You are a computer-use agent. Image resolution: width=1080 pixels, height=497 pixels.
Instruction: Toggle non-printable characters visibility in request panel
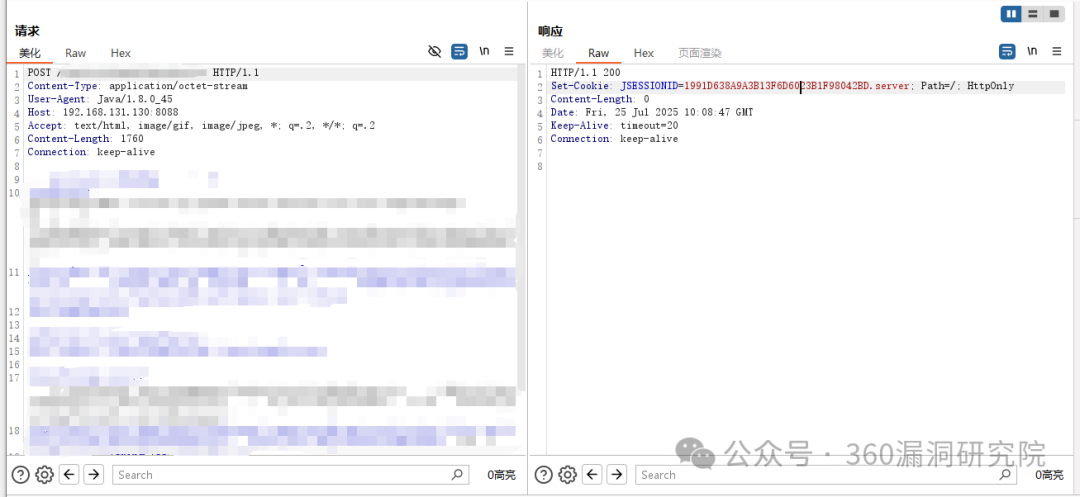pyautogui.click(x=434, y=52)
